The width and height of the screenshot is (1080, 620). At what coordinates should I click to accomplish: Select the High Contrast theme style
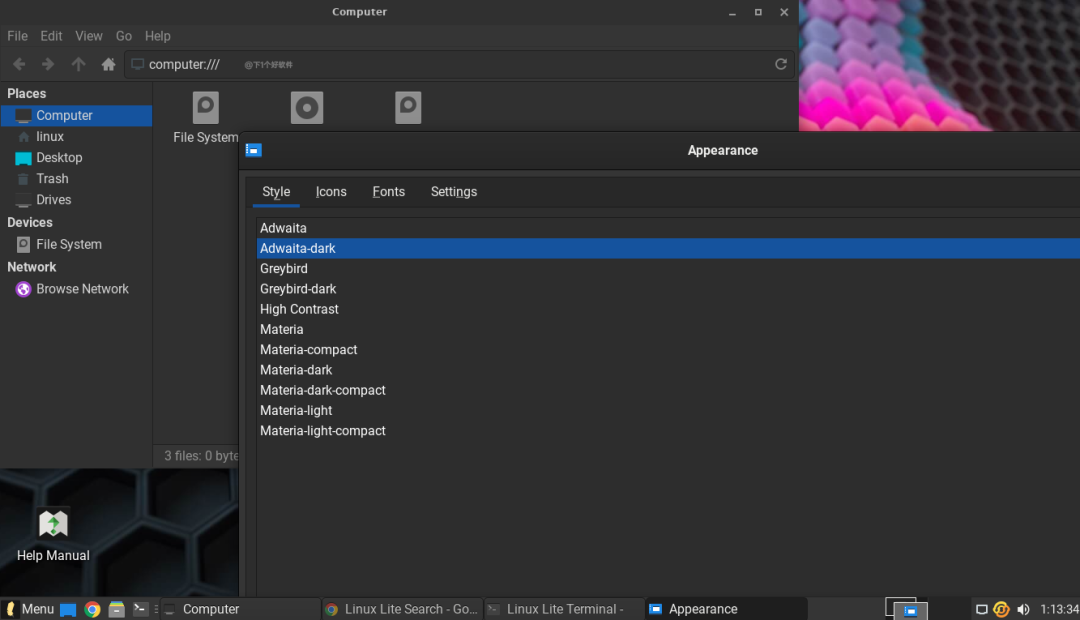pos(299,308)
